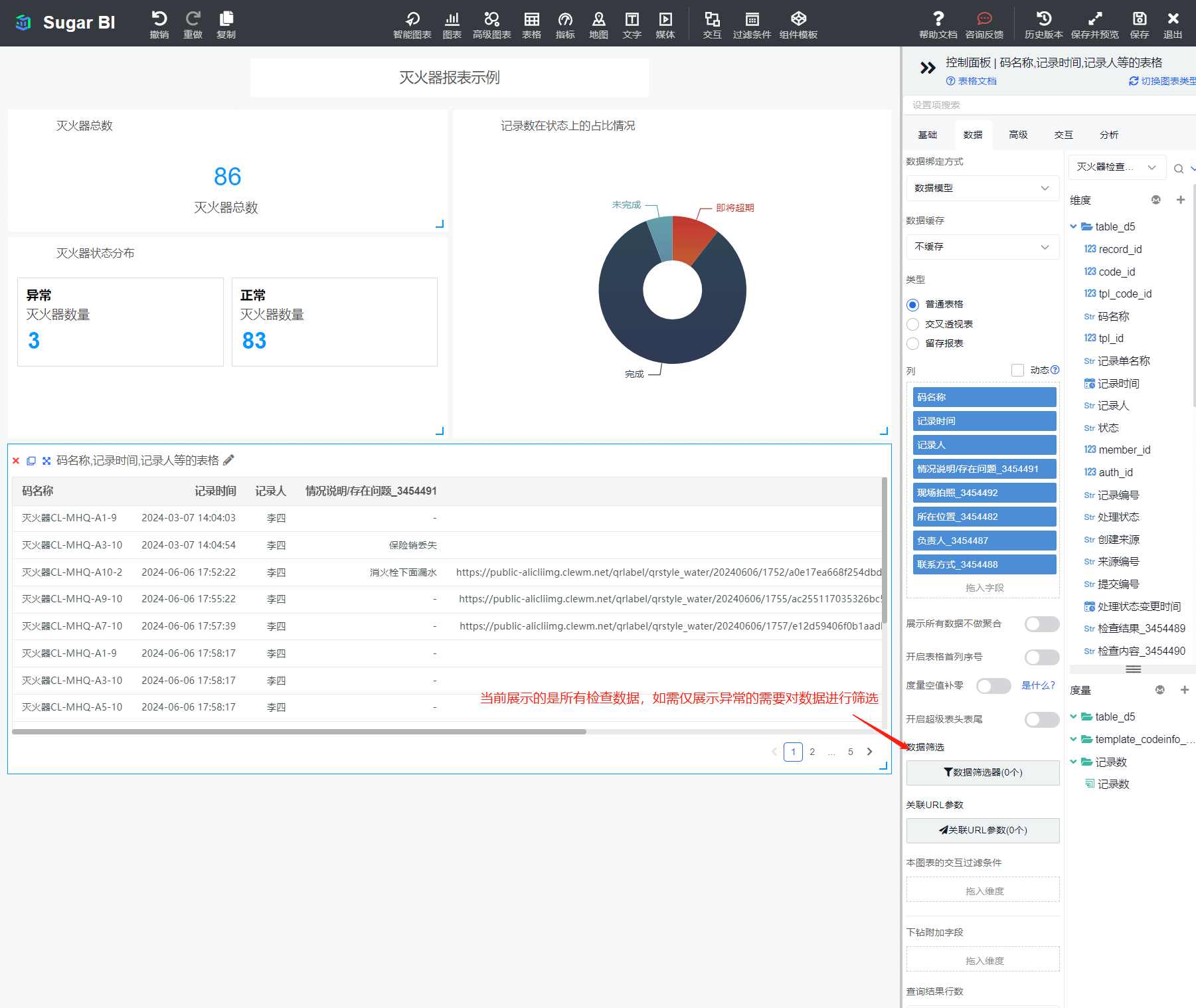Toggle 开启表格首列序号 switch

pos(1042,657)
